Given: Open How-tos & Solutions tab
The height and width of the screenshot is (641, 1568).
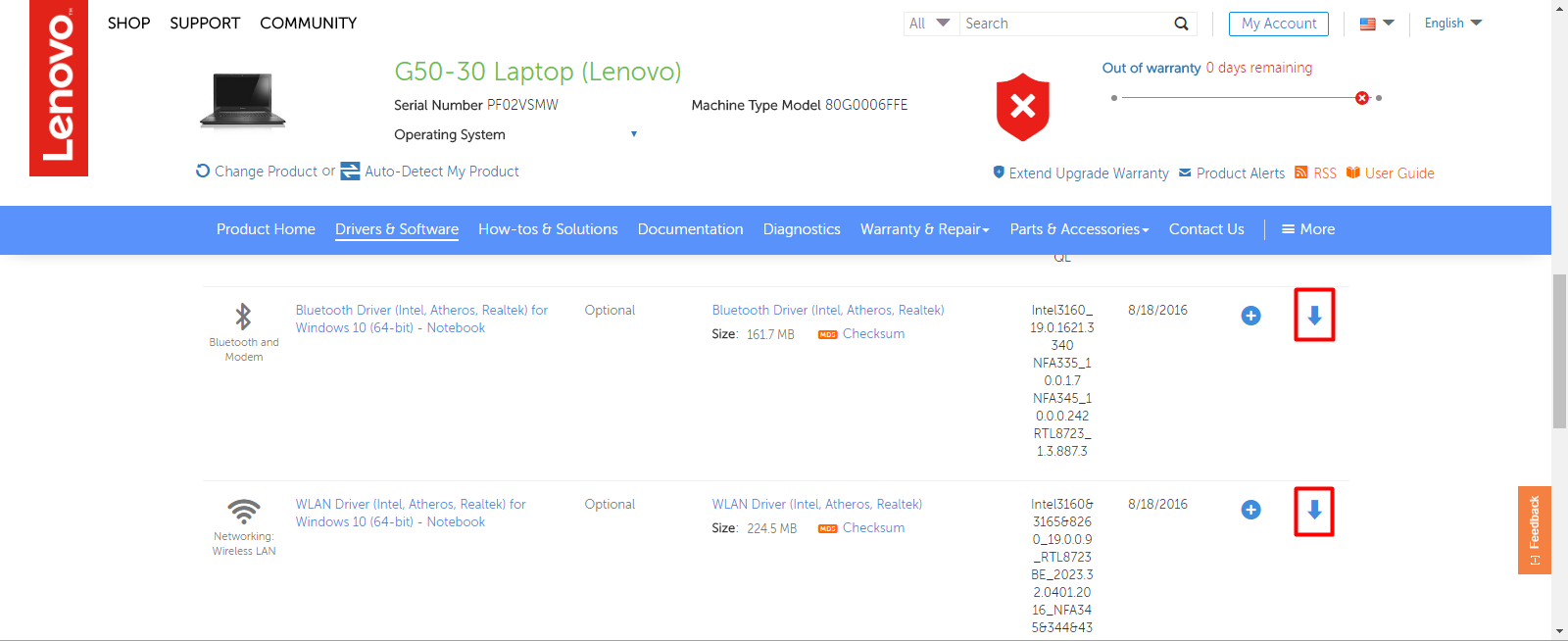Looking at the screenshot, I should pos(548,229).
